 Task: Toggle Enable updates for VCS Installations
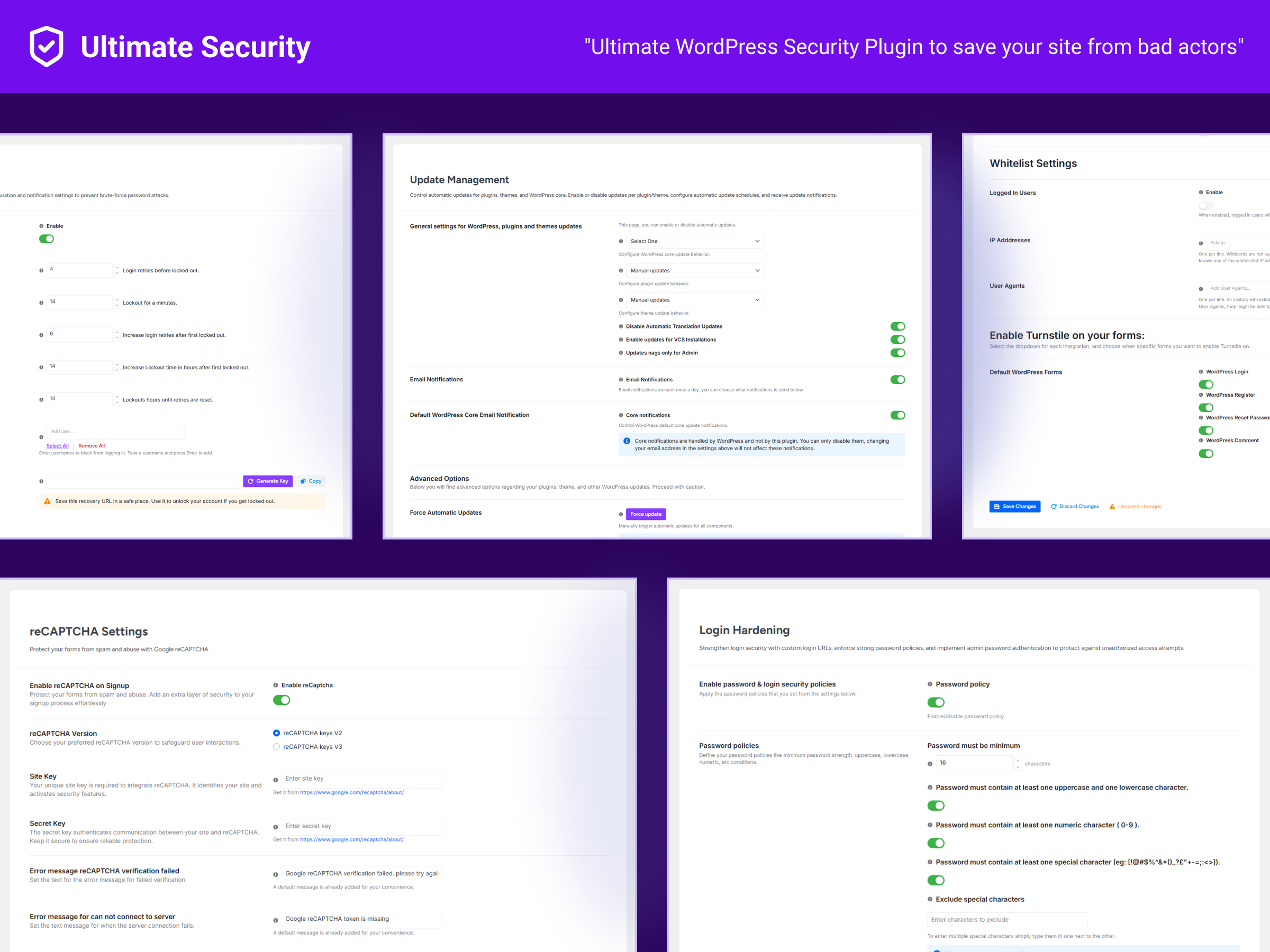(897, 340)
